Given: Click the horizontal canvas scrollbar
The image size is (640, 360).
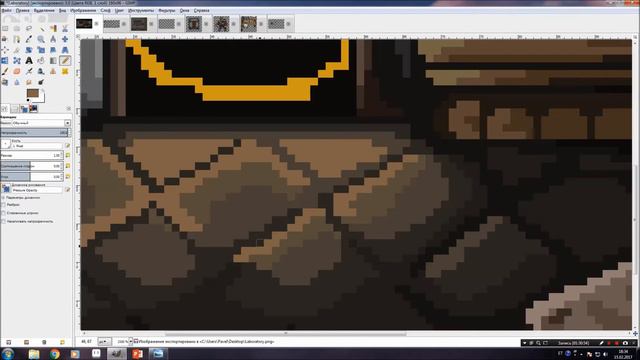Looking at the screenshot, I should (286, 334).
